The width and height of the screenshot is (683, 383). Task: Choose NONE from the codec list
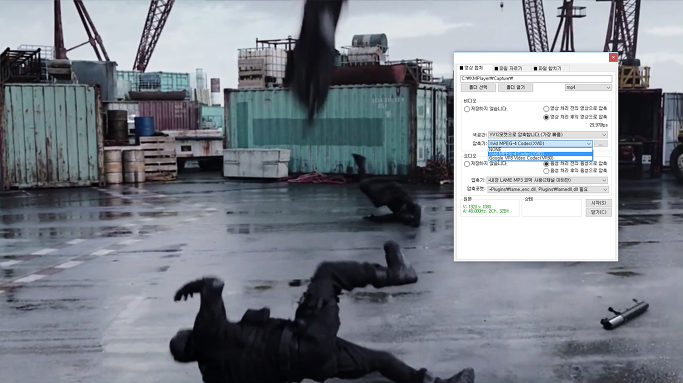(540, 149)
